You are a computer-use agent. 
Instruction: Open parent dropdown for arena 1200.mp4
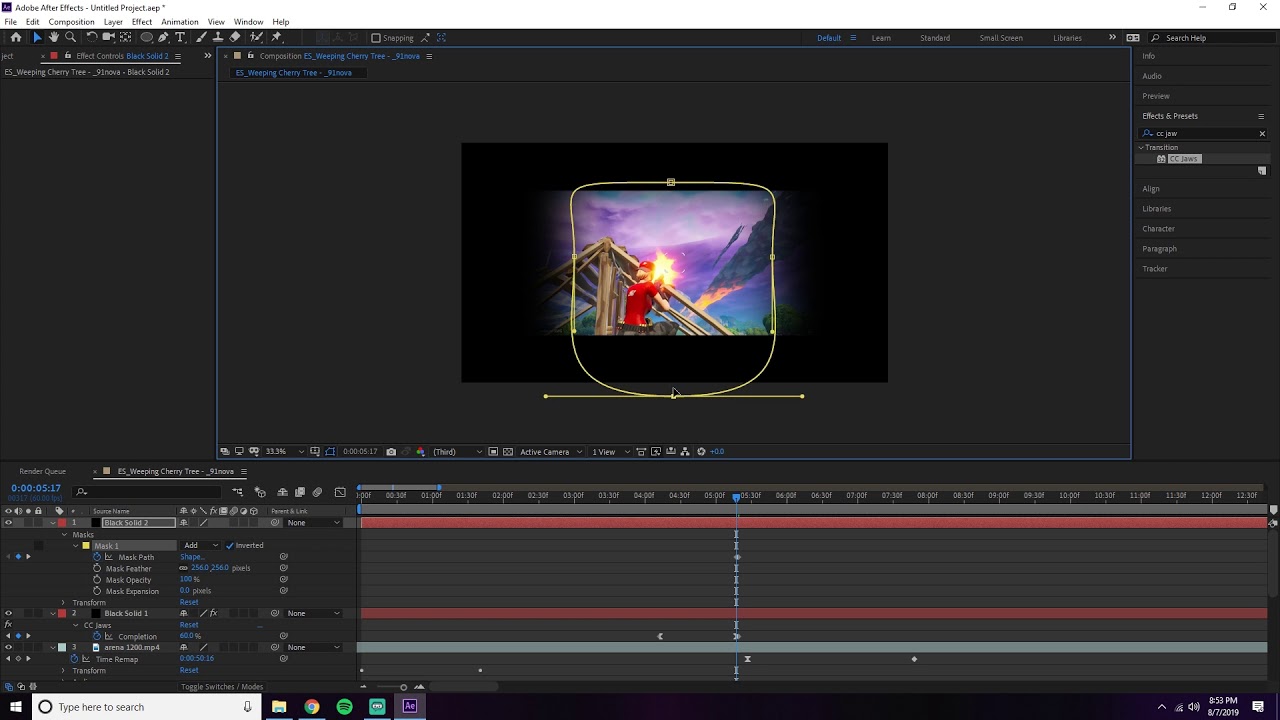(314, 648)
